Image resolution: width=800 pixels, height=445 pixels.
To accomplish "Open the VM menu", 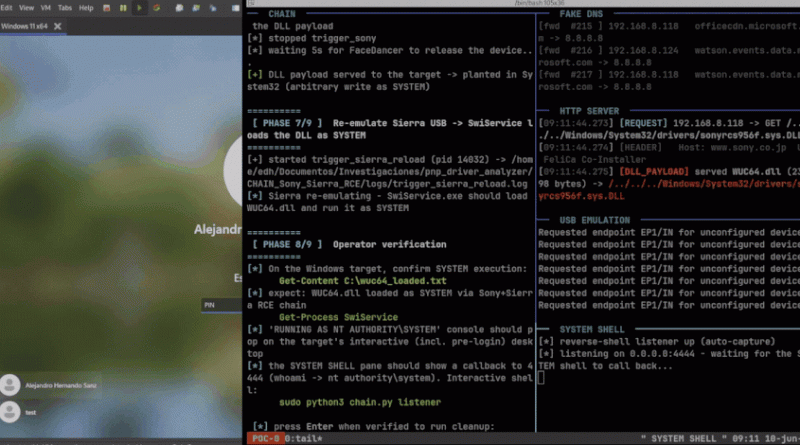I will click(45, 8).
